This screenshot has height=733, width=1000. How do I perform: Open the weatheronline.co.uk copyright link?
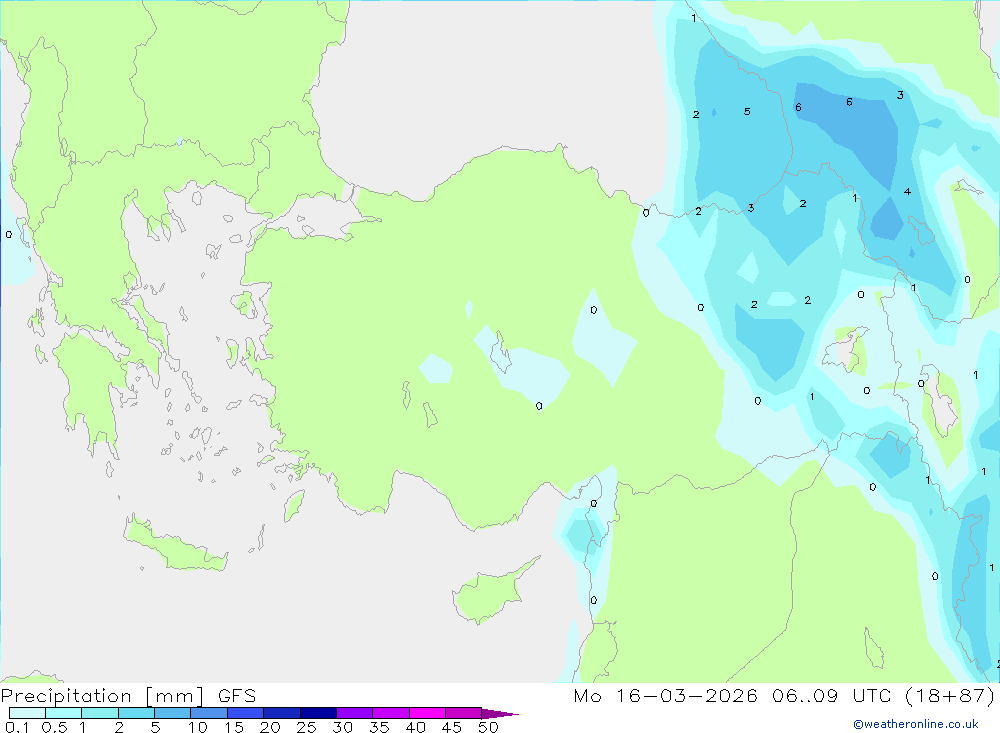(x=916, y=724)
